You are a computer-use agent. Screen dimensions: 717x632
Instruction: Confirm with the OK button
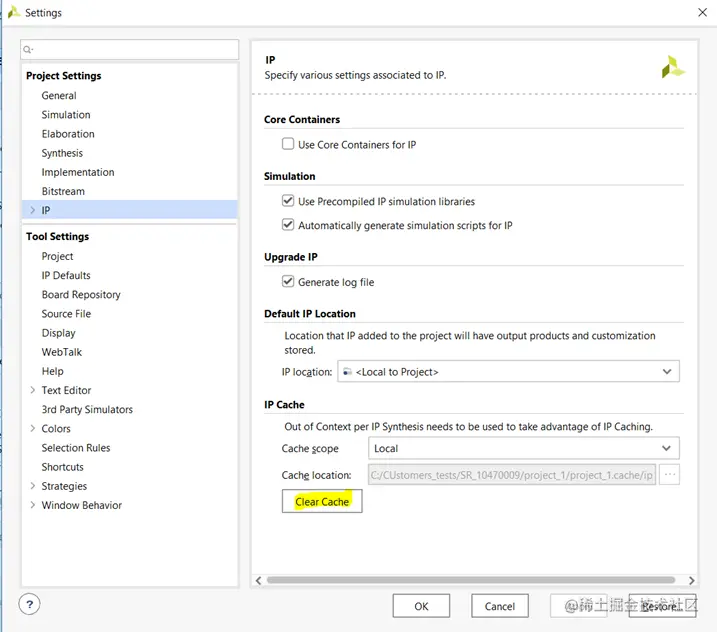pyautogui.click(x=421, y=606)
